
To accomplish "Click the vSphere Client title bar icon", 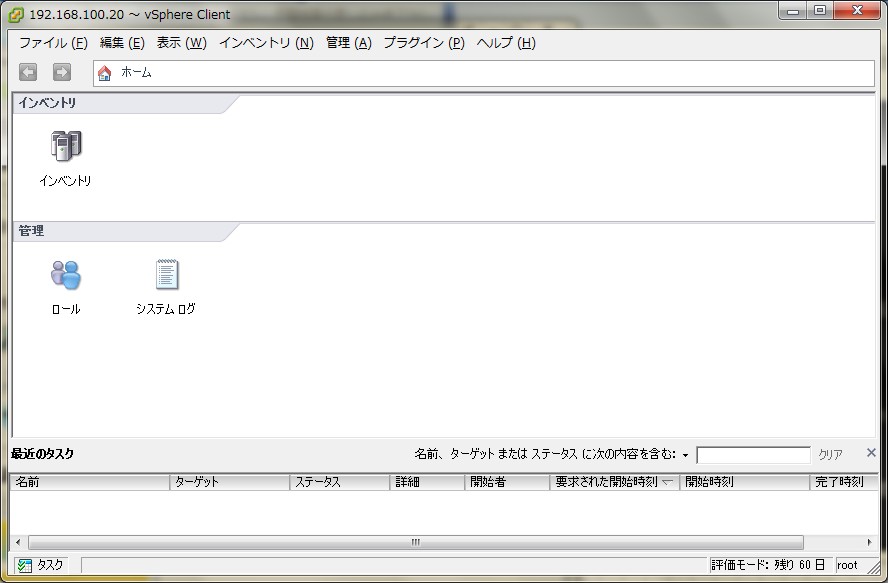I will pyautogui.click(x=16, y=15).
